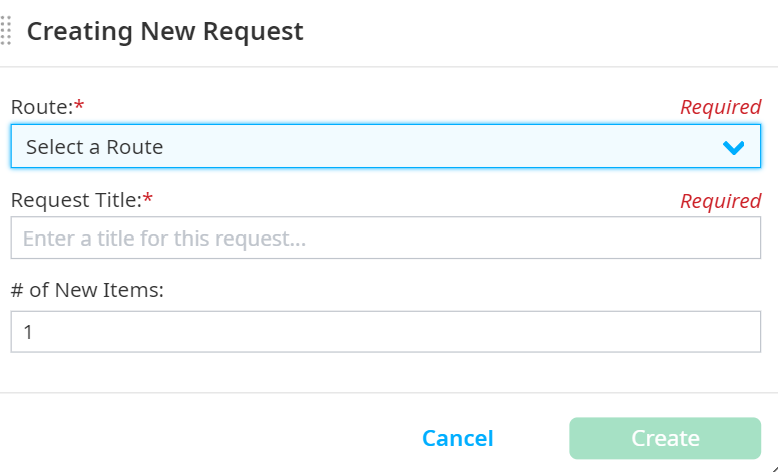Viewport: 778px width, 472px height.
Task: Click the value 1 in the items field
Action: tap(28, 332)
